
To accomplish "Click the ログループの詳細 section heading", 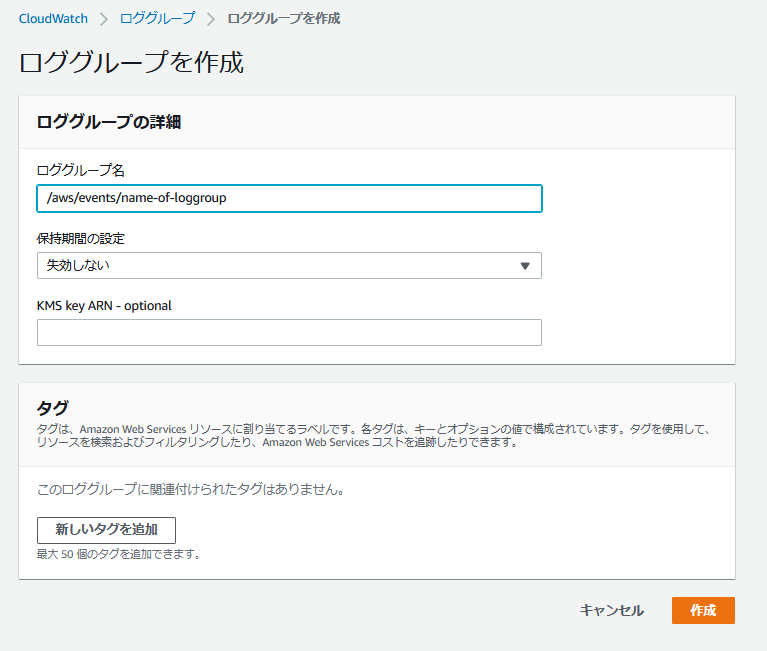I will pyautogui.click(x=109, y=122).
